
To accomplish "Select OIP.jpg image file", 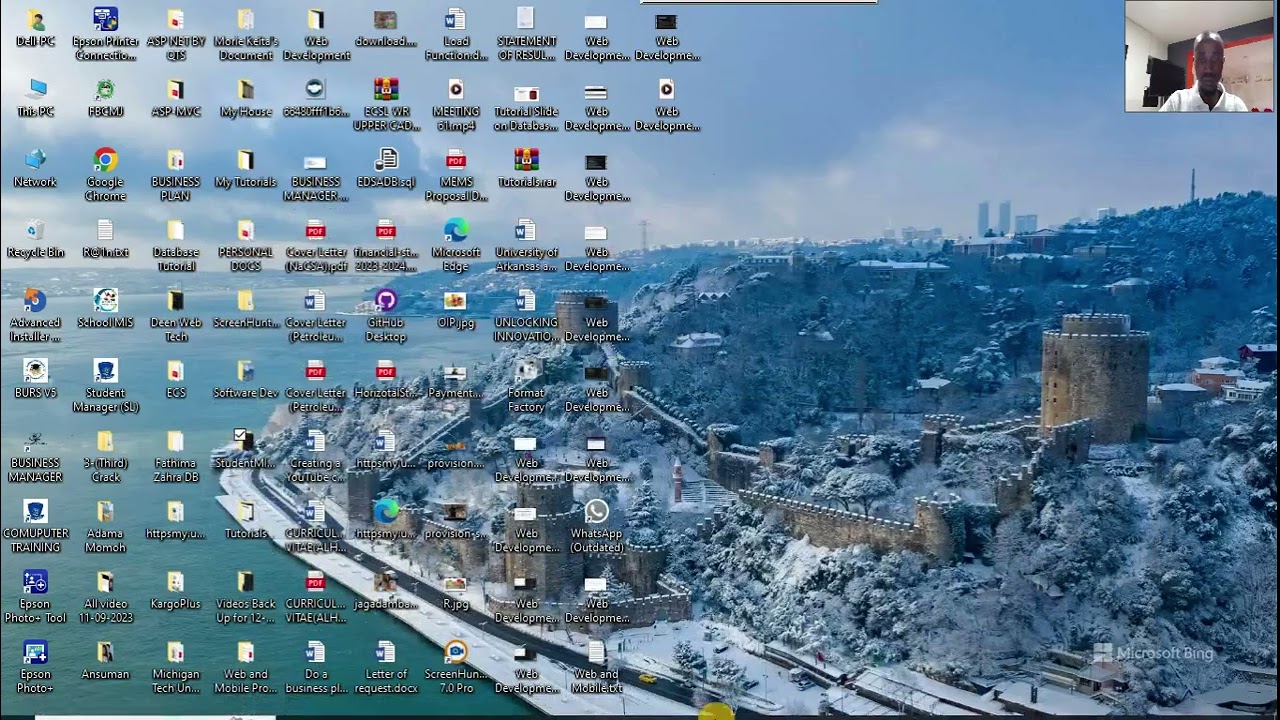I will (x=456, y=309).
